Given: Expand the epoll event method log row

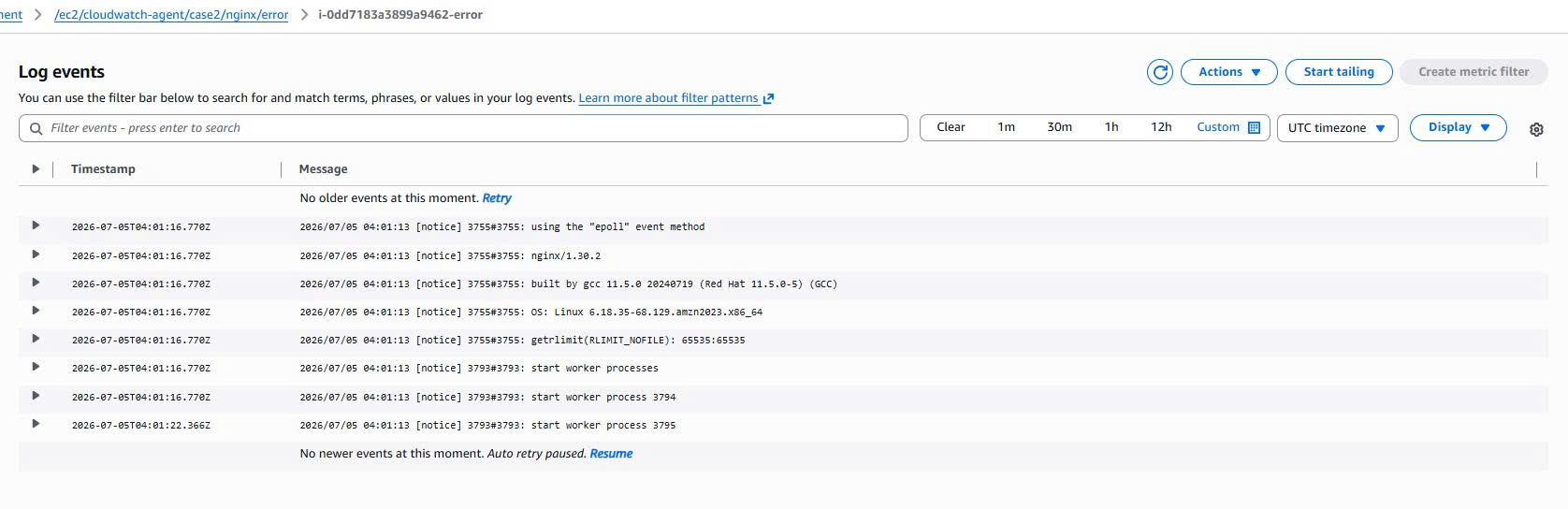Looking at the screenshot, I should [36, 225].
